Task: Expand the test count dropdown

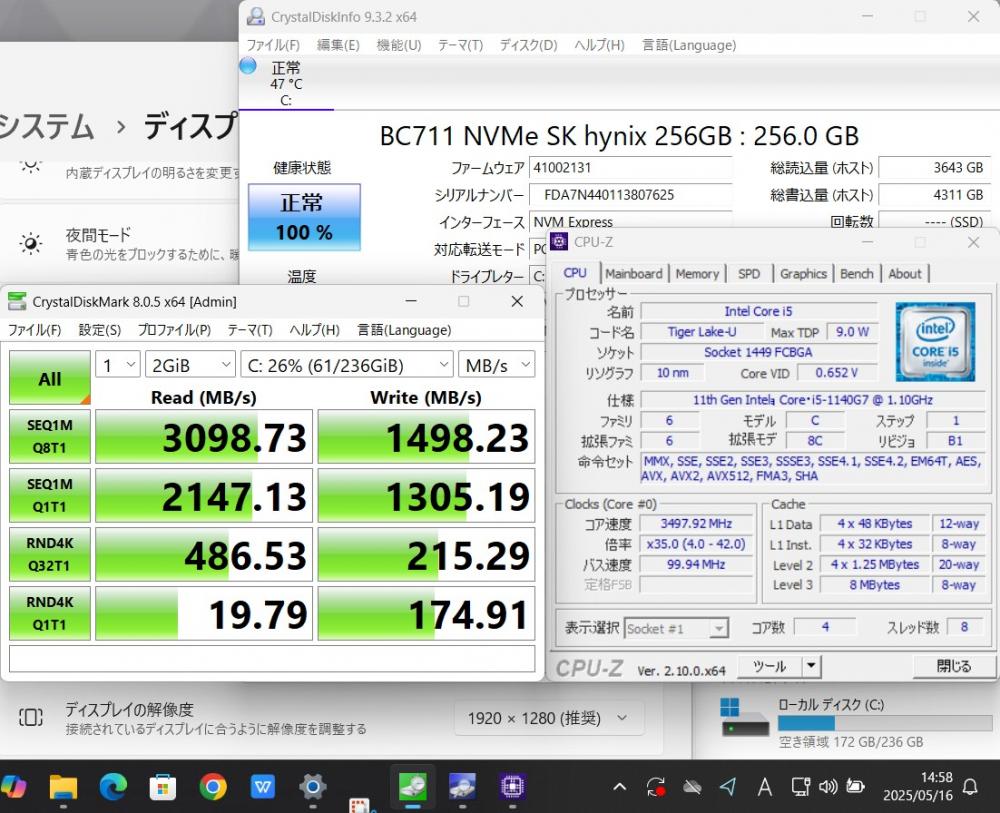Action: pos(118,365)
